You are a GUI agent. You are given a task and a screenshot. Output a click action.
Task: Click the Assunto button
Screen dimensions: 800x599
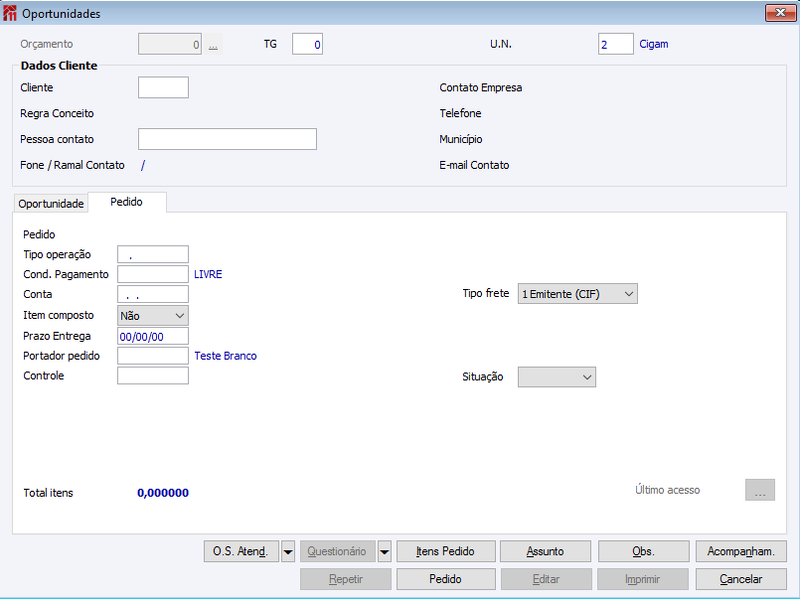pos(545,552)
